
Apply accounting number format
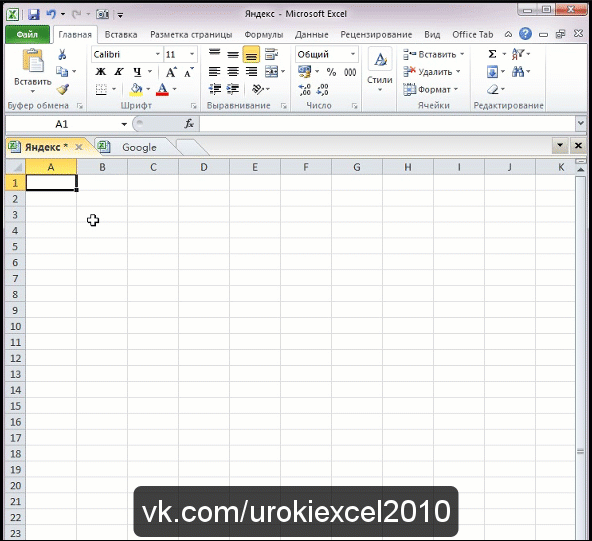tap(305, 71)
